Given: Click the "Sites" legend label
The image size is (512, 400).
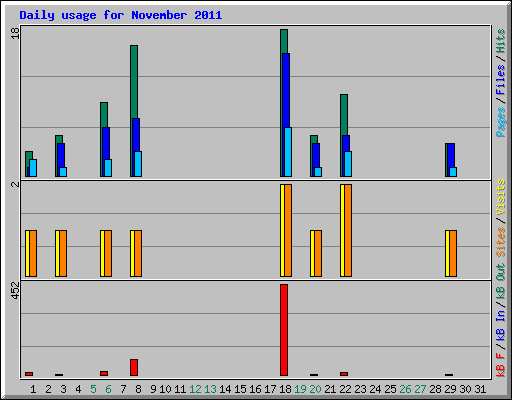Looking at the screenshot, I should click(x=500, y=242).
